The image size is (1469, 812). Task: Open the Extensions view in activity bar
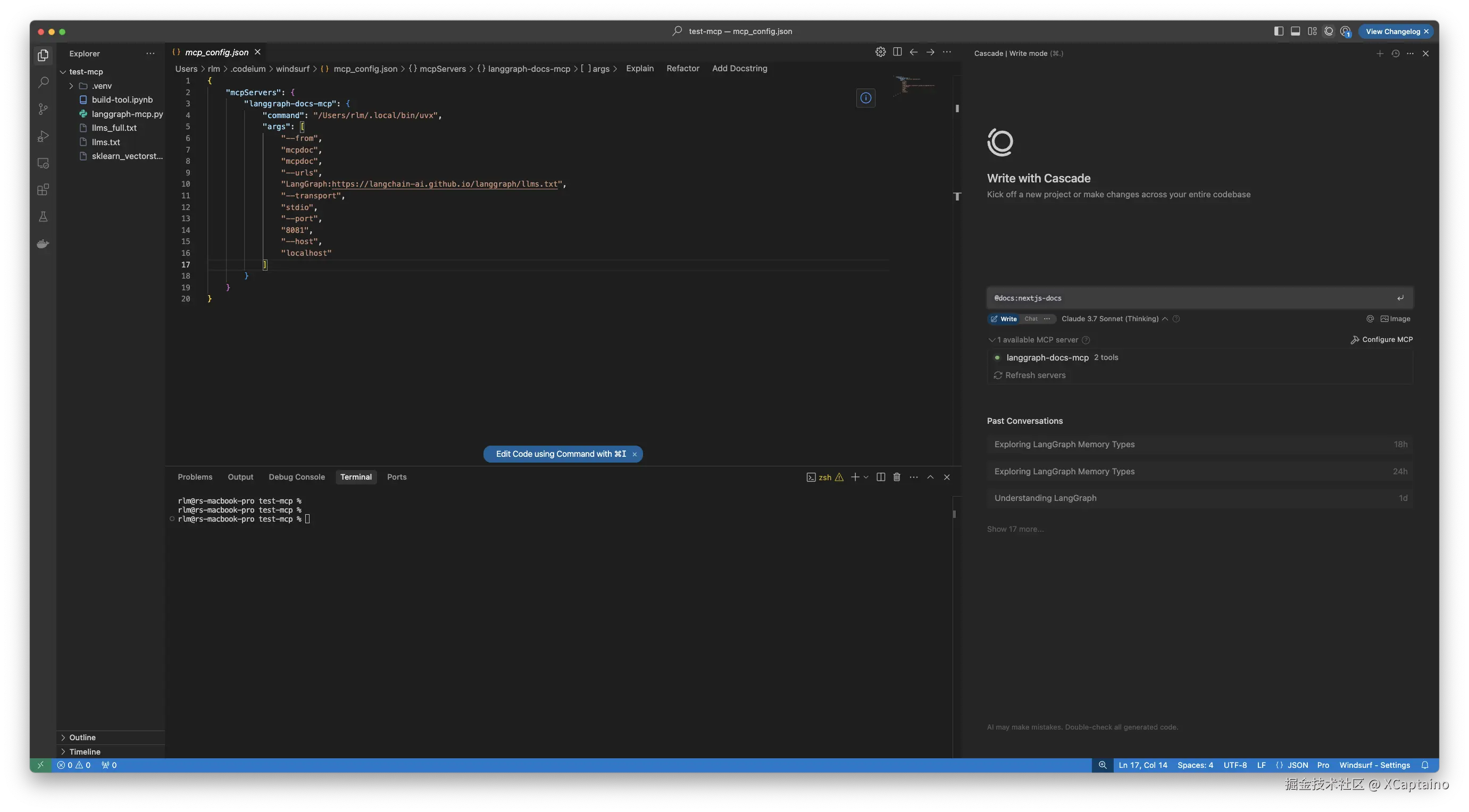point(43,190)
